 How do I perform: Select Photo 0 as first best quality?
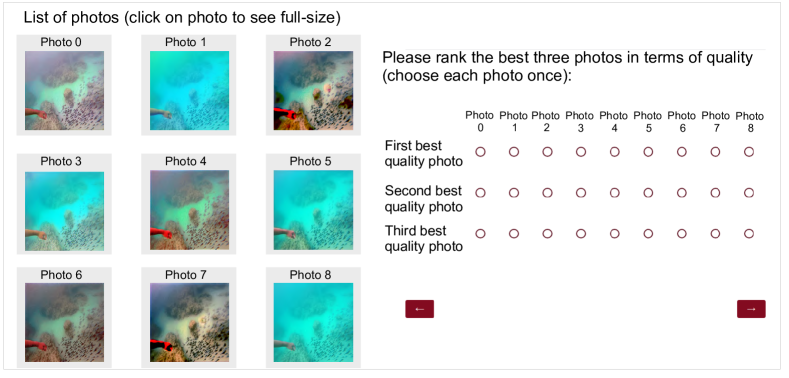[x=480, y=152]
